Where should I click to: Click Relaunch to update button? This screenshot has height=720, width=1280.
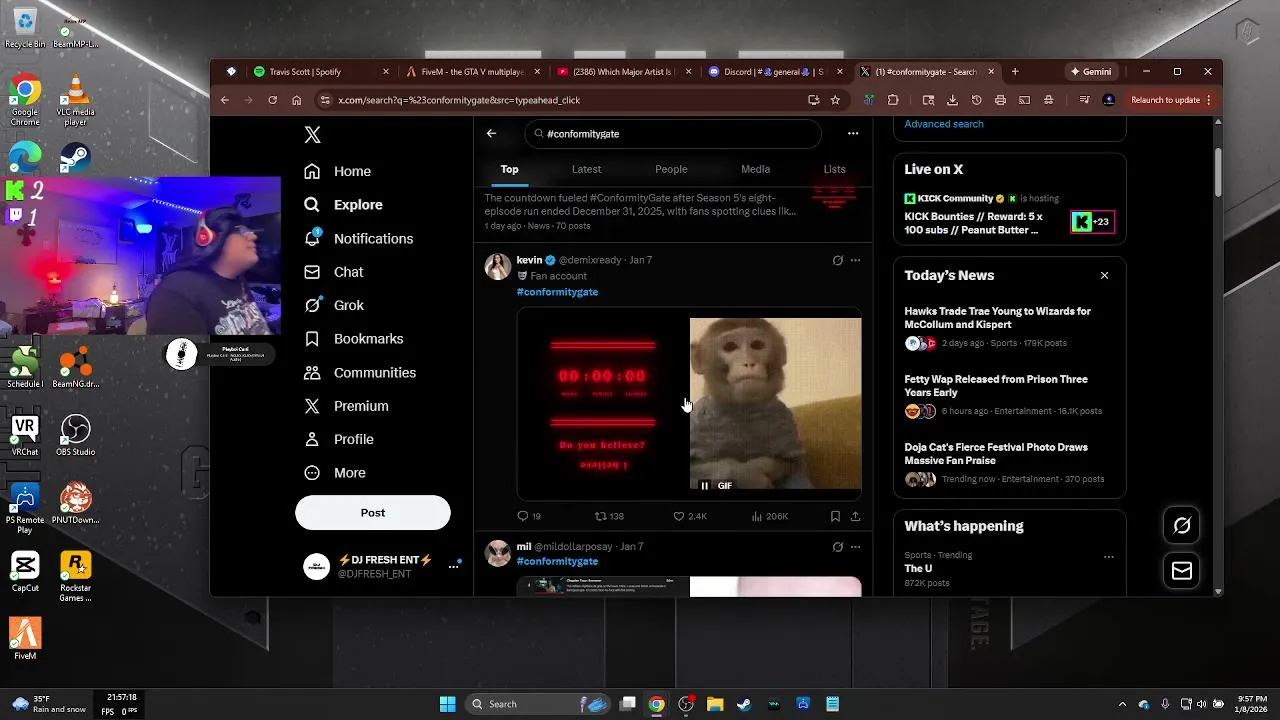pyautogui.click(x=1170, y=100)
